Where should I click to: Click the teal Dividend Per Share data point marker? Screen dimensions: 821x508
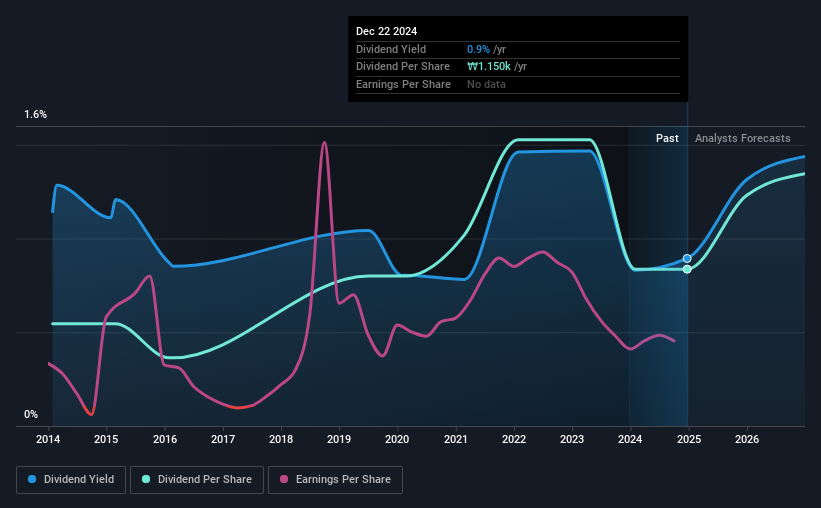pos(687,269)
